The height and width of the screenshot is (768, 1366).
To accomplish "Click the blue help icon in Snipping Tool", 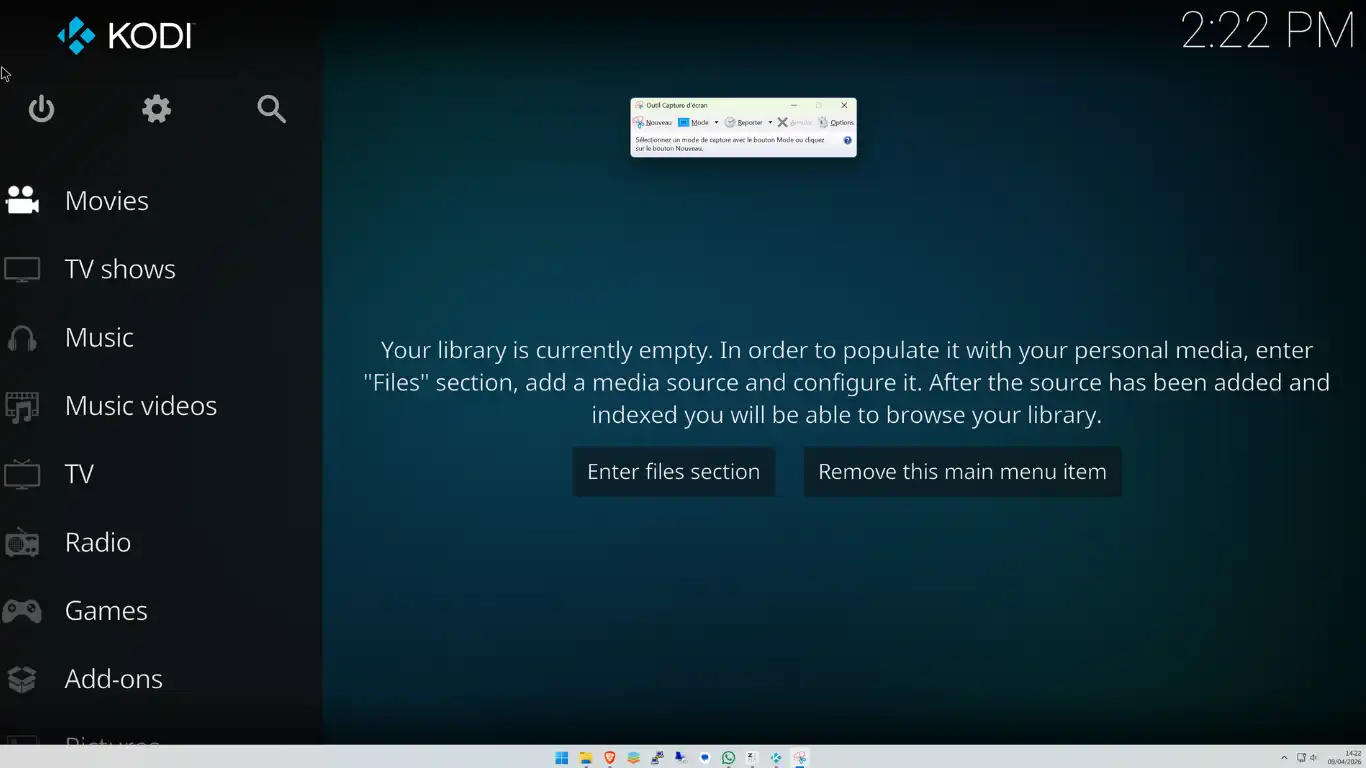I will click(847, 141).
